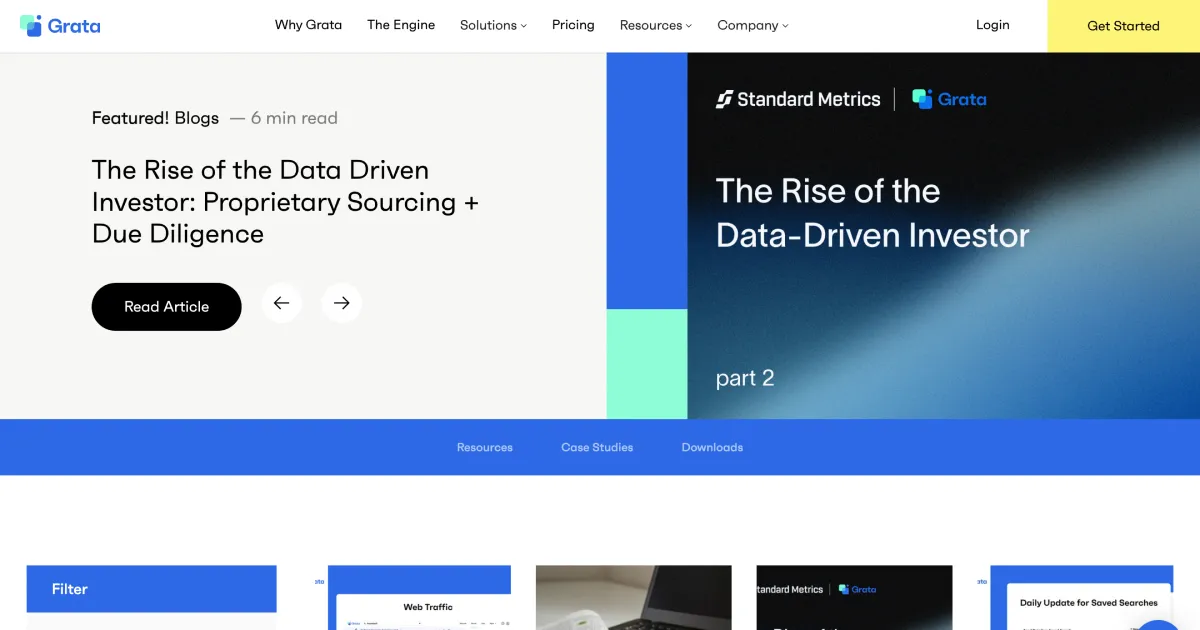This screenshot has width=1200, height=630.
Task: Switch to the Case Studies tab
Action: point(597,447)
